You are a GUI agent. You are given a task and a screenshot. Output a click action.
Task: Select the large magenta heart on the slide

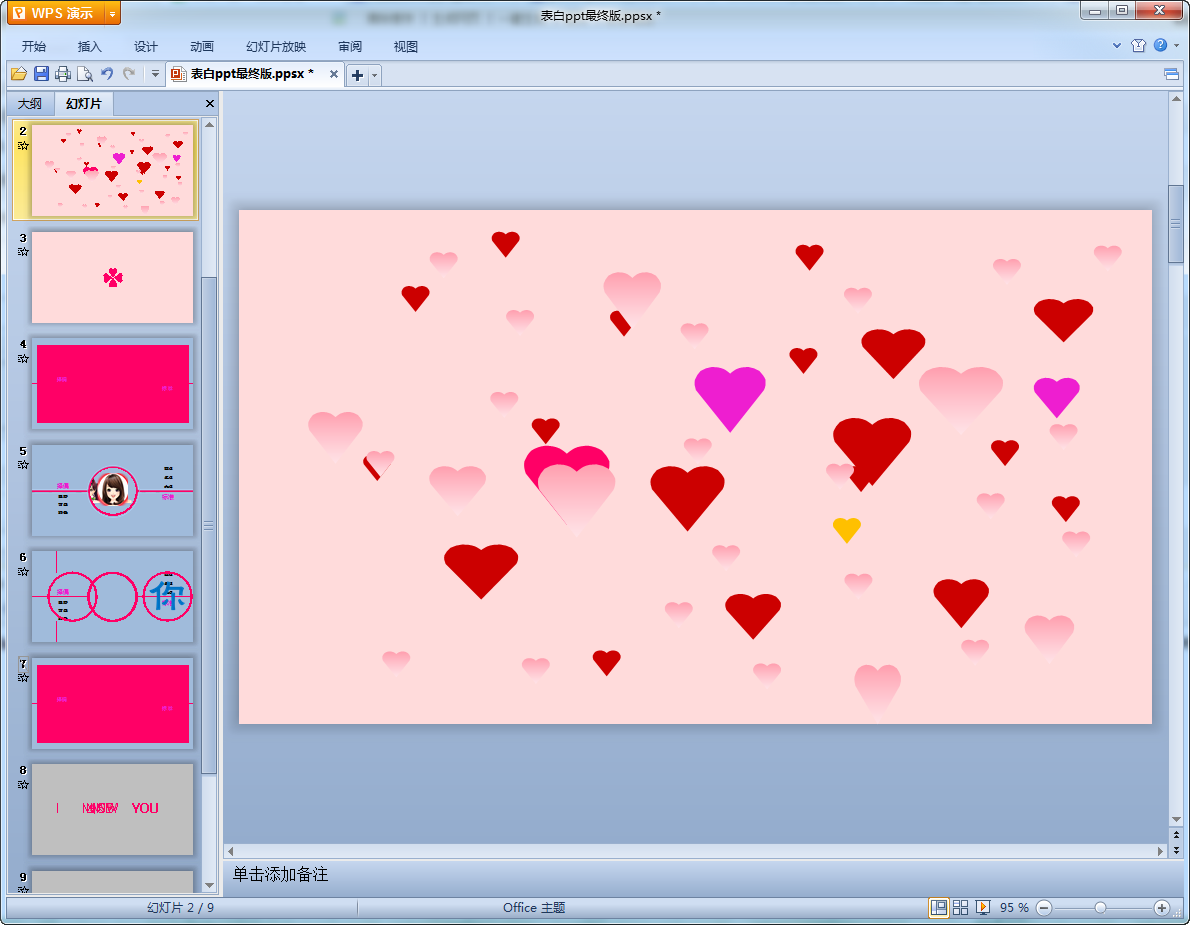tap(730, 398)
